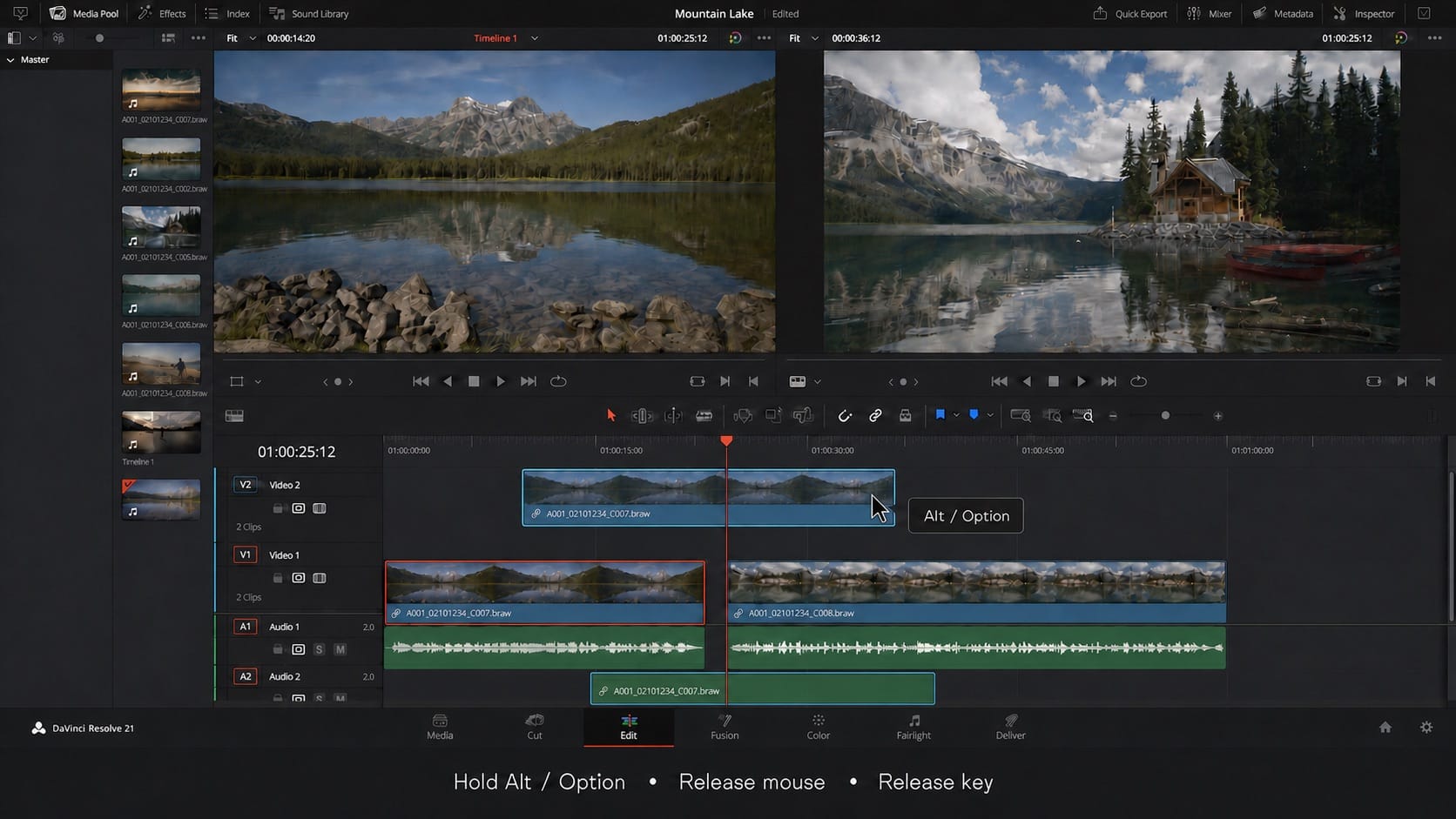
Task: Add a blue Marker on timeline
Action: [974, 415]
